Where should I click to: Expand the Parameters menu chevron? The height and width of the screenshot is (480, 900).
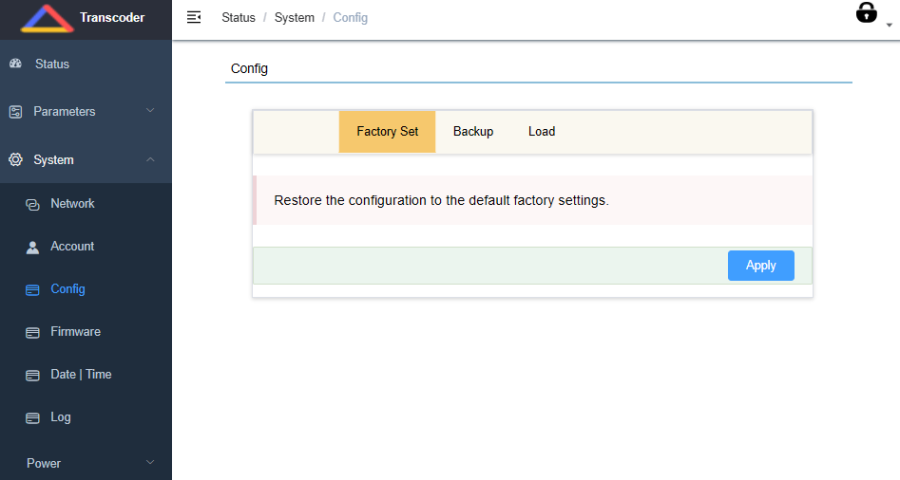(x=150, y=111)
